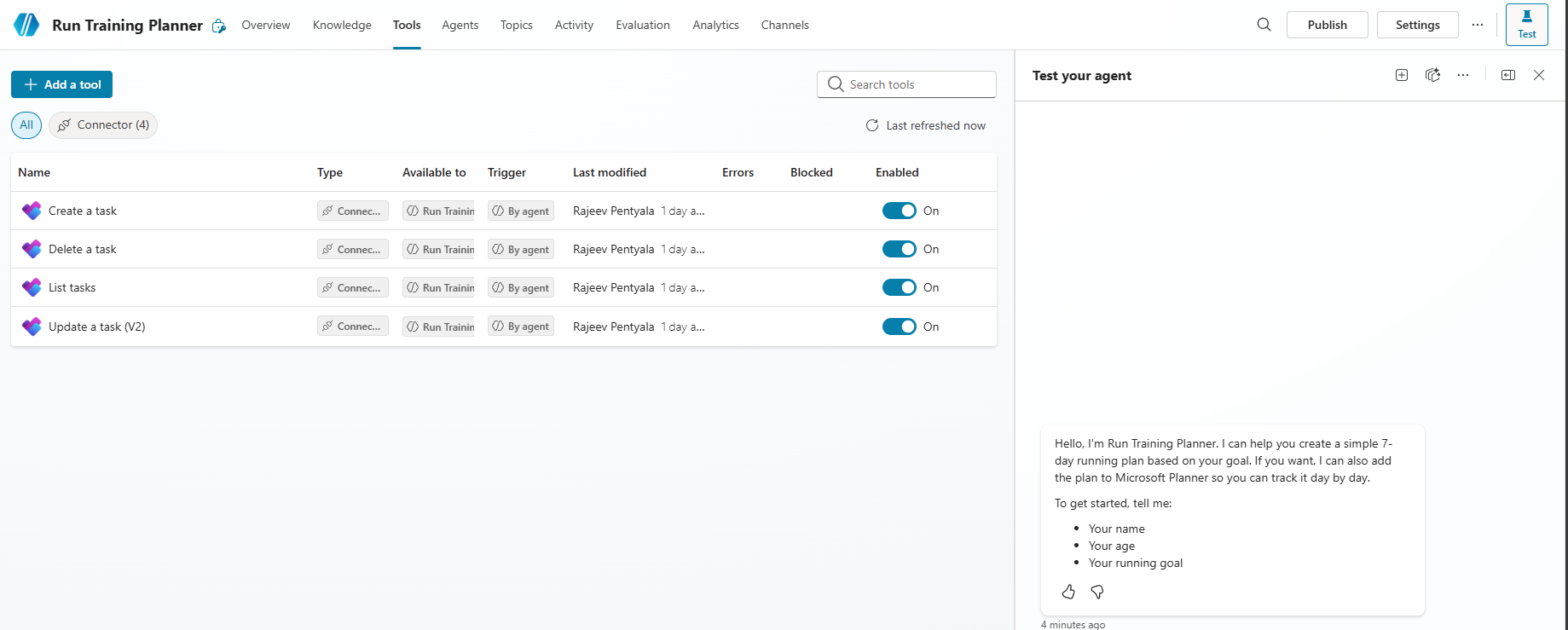Image resolution: width=1568 pixels, height=630 pixels.
Task: Start a new conversation in test pane
Action: 1402,75
